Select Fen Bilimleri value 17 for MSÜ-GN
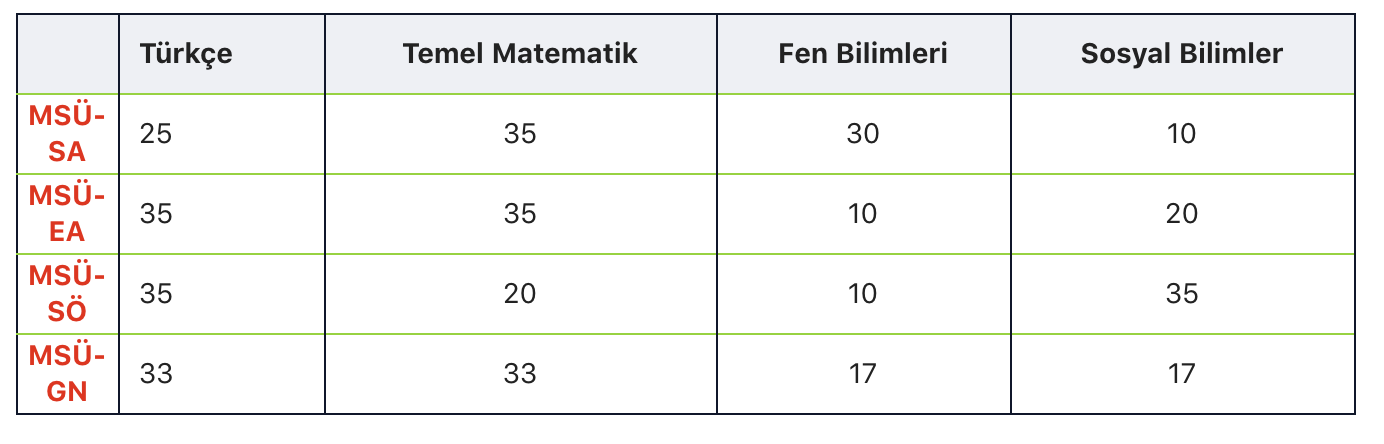 [863, 374]
